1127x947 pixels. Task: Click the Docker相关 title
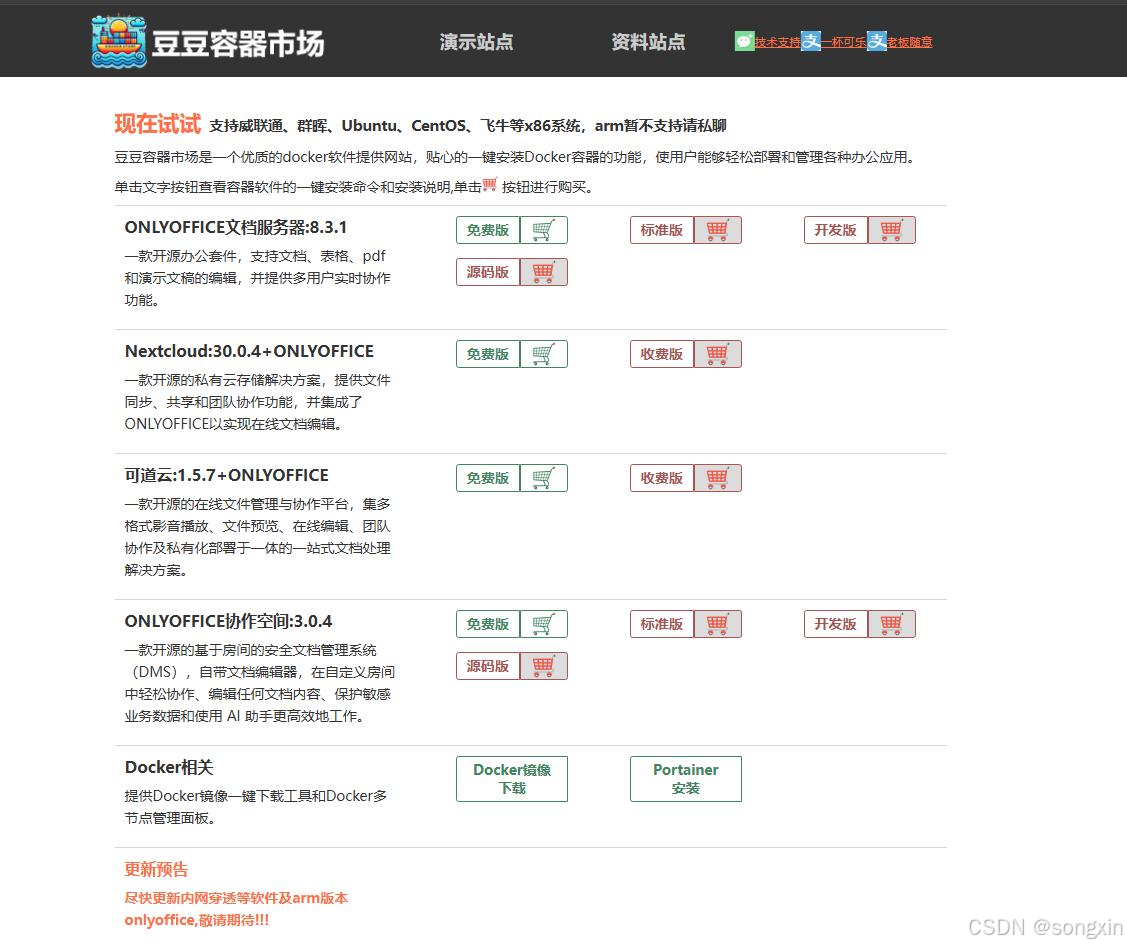[x=169, y=767]
